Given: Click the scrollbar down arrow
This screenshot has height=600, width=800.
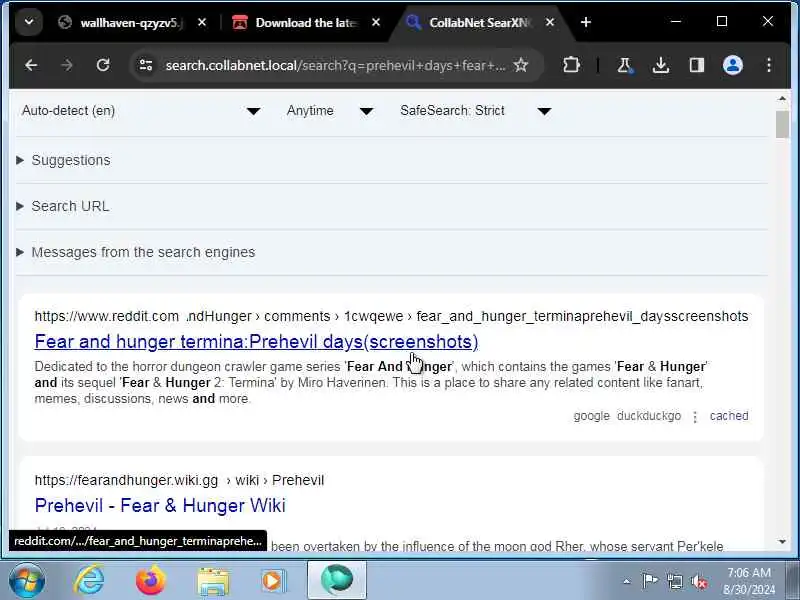Looking at the screenshot, I should click(x=783, y=542).
